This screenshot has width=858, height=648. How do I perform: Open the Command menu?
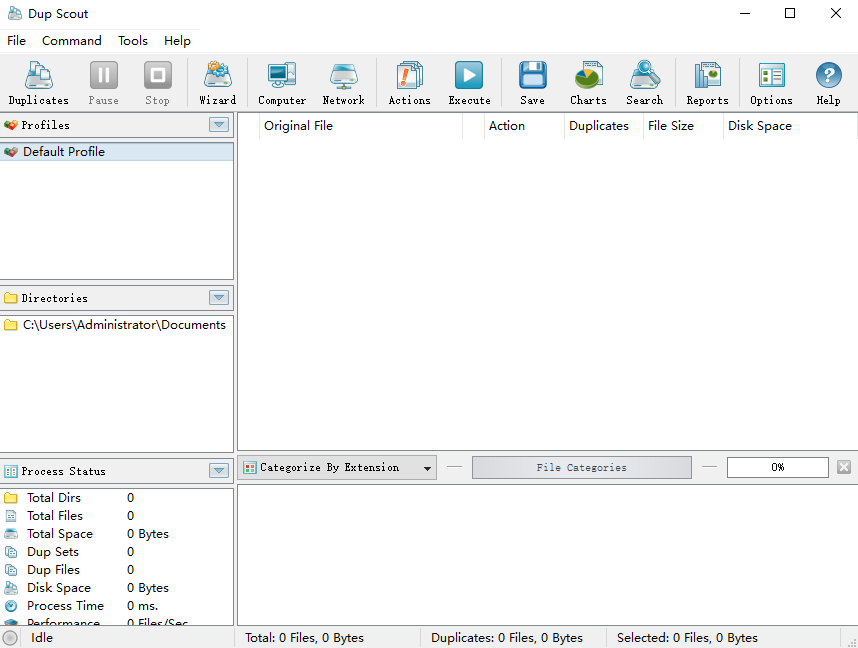coord(71,41)
